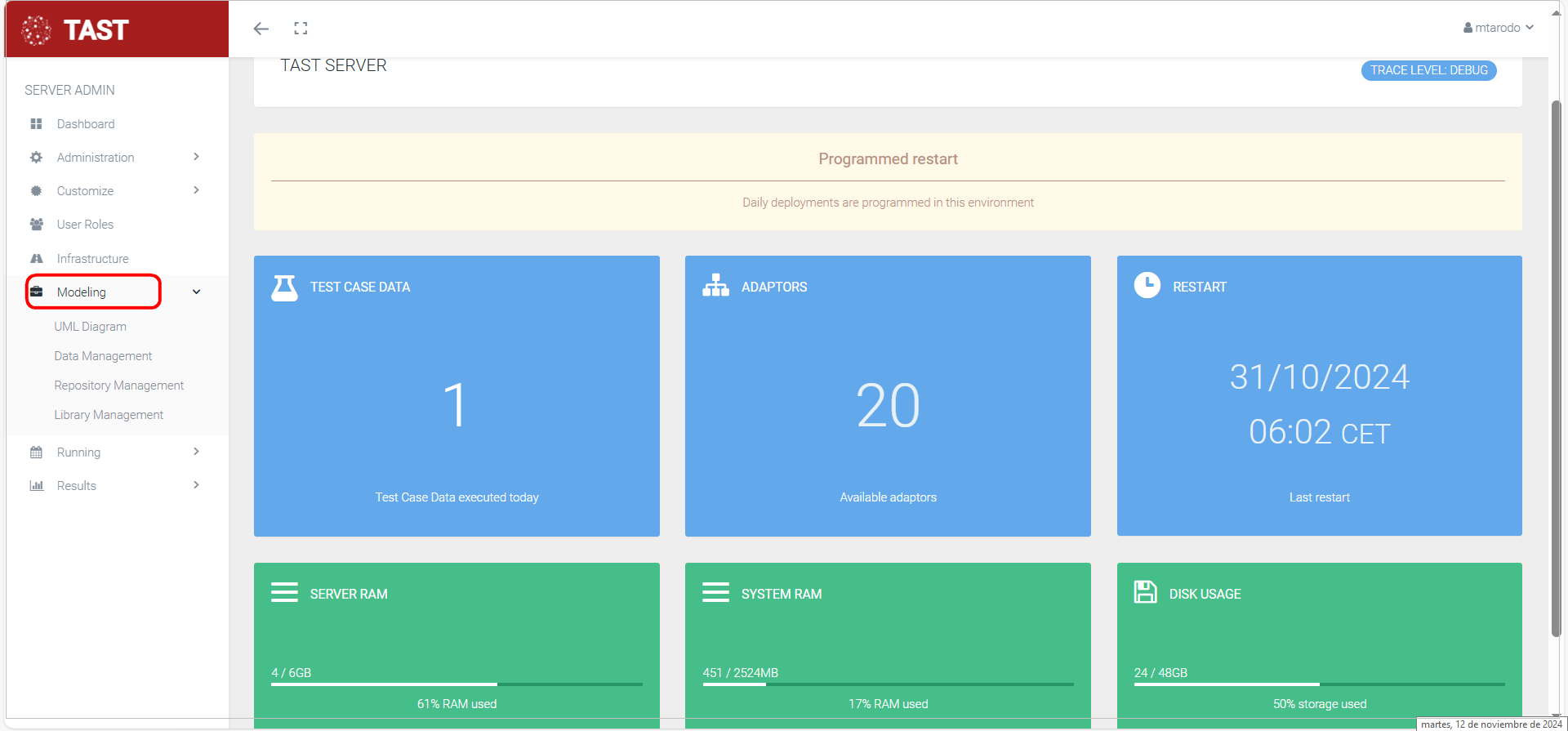Click the page vertical scrollbar
The width and height of the screenshot is (1568, 731).
1556,368
